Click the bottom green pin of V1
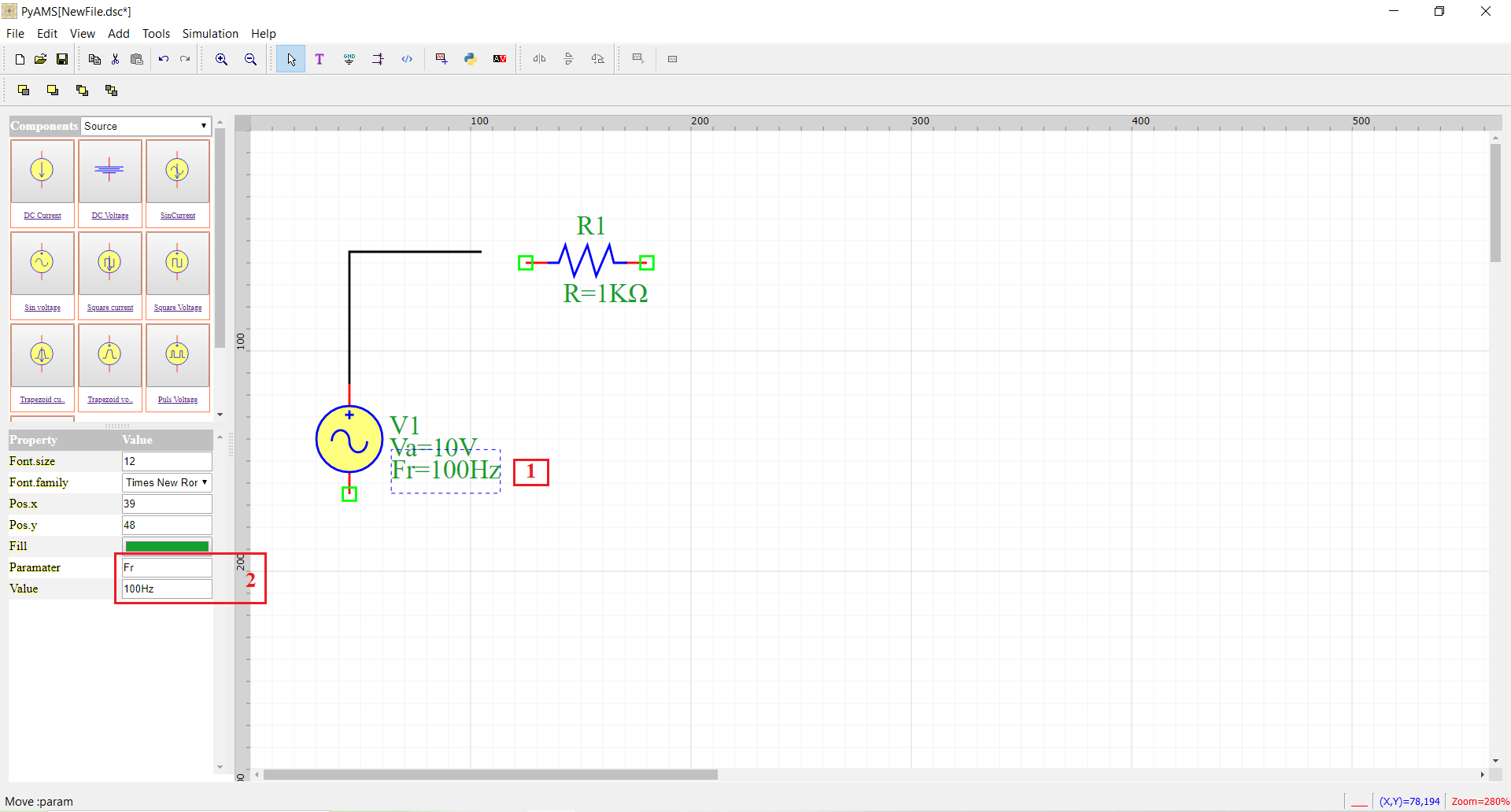The height and width of the screenshot is (812, 1511). coord(349,494)
